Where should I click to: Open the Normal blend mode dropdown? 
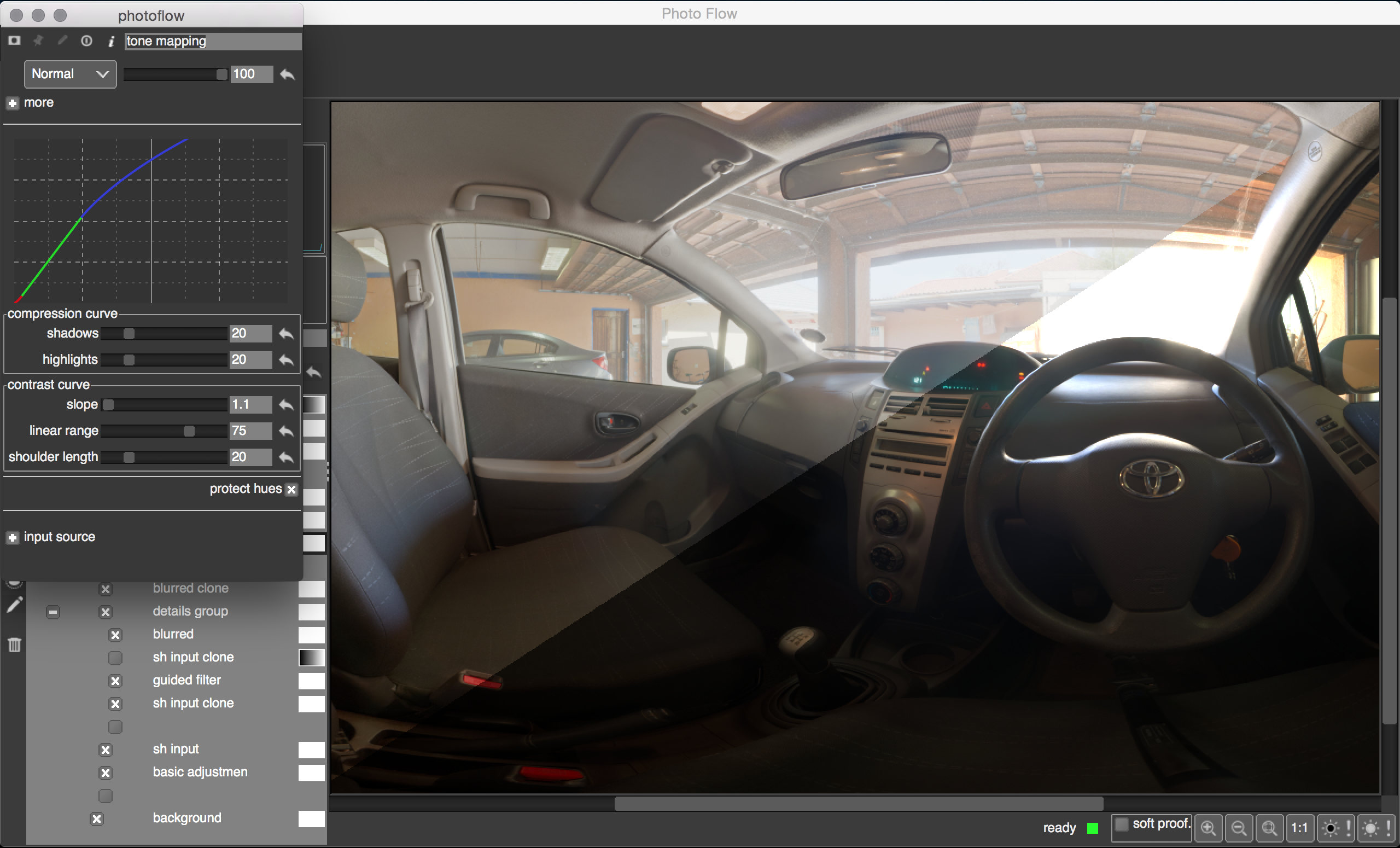70,74
